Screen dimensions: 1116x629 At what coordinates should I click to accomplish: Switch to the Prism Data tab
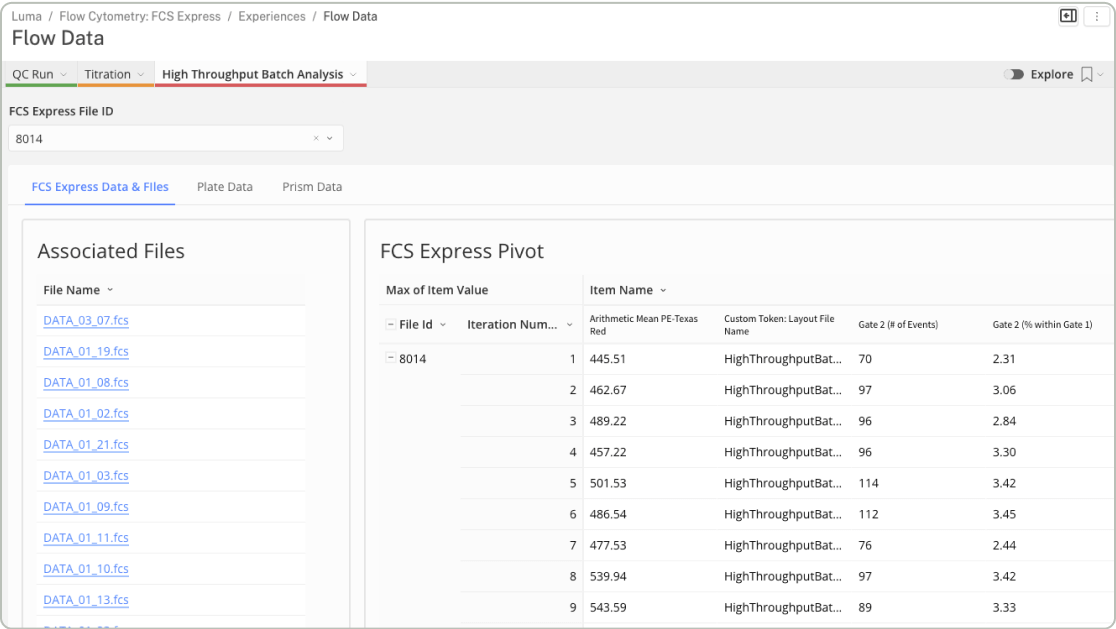coord(312,187)
